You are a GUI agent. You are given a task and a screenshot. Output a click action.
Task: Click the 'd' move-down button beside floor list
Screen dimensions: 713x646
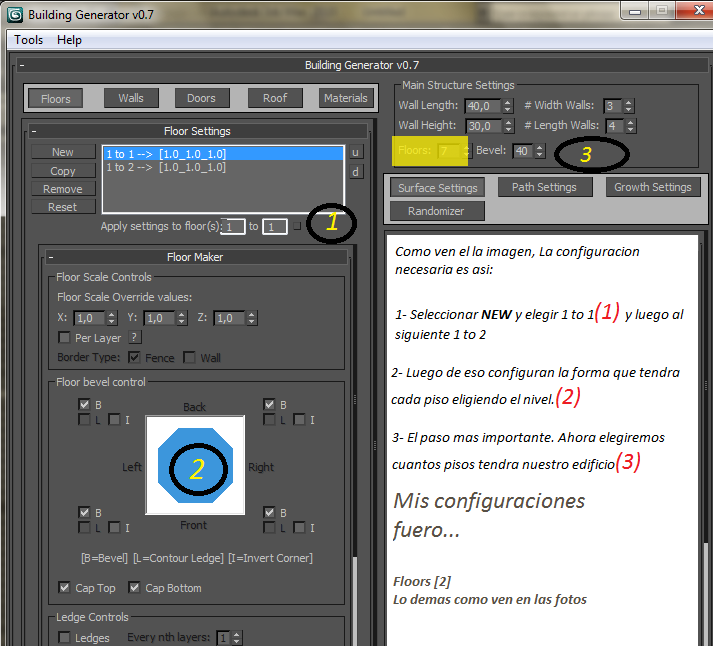(355, 171)
